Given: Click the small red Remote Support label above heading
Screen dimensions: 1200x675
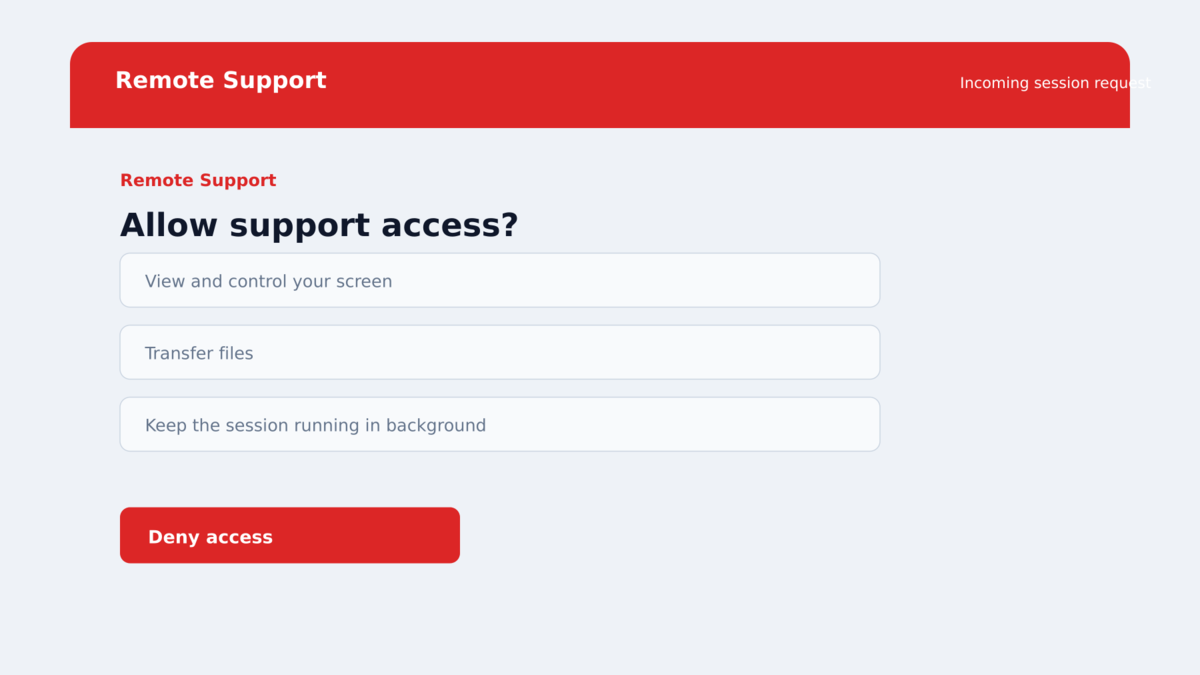Looking at the screenshot, I should click(198, 180).
